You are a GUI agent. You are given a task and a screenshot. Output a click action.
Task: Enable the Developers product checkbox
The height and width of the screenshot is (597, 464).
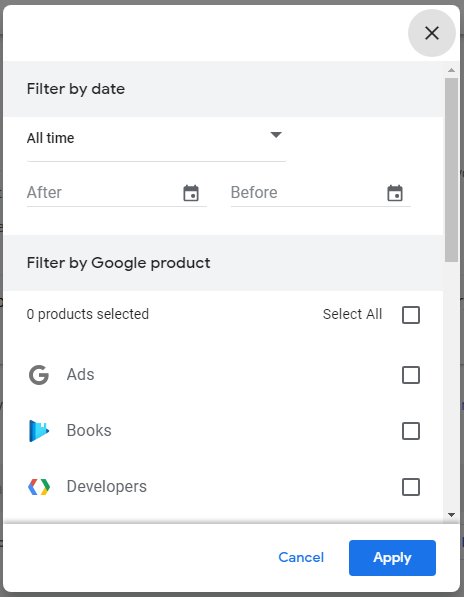[411, 487]
